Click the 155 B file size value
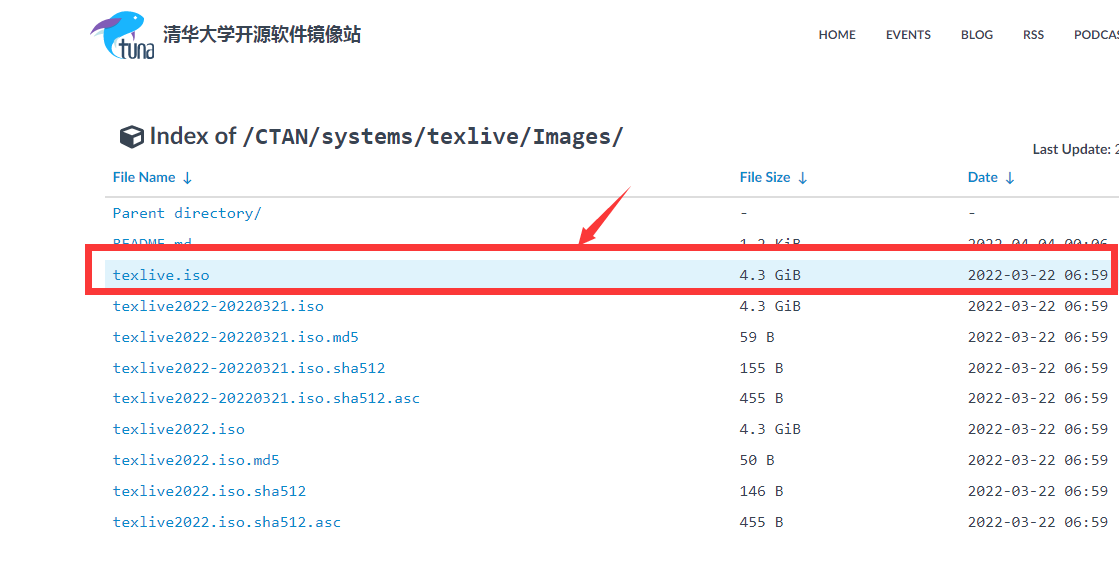The width and height of the screenshot is (1119, 584). tap(761, 368)
